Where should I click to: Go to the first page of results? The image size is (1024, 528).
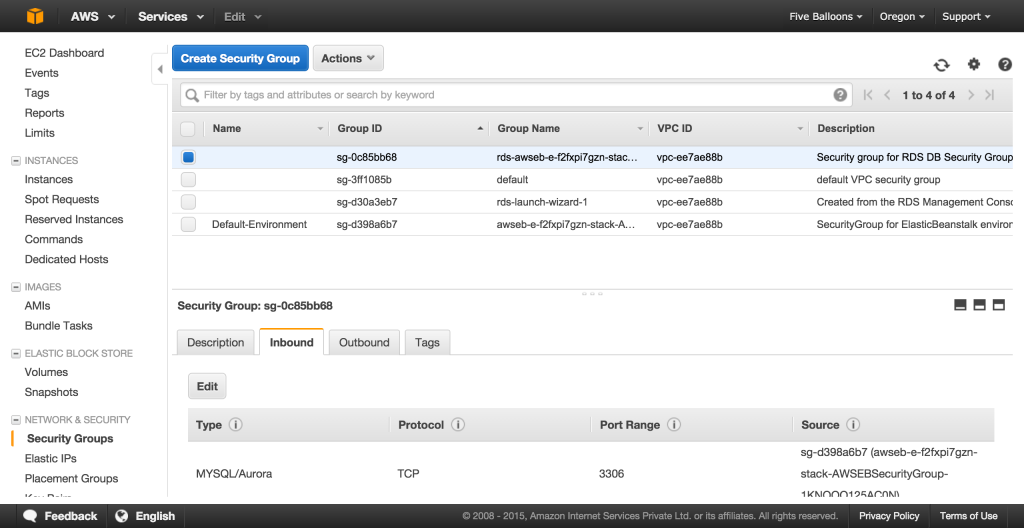[x=868, y=95]
